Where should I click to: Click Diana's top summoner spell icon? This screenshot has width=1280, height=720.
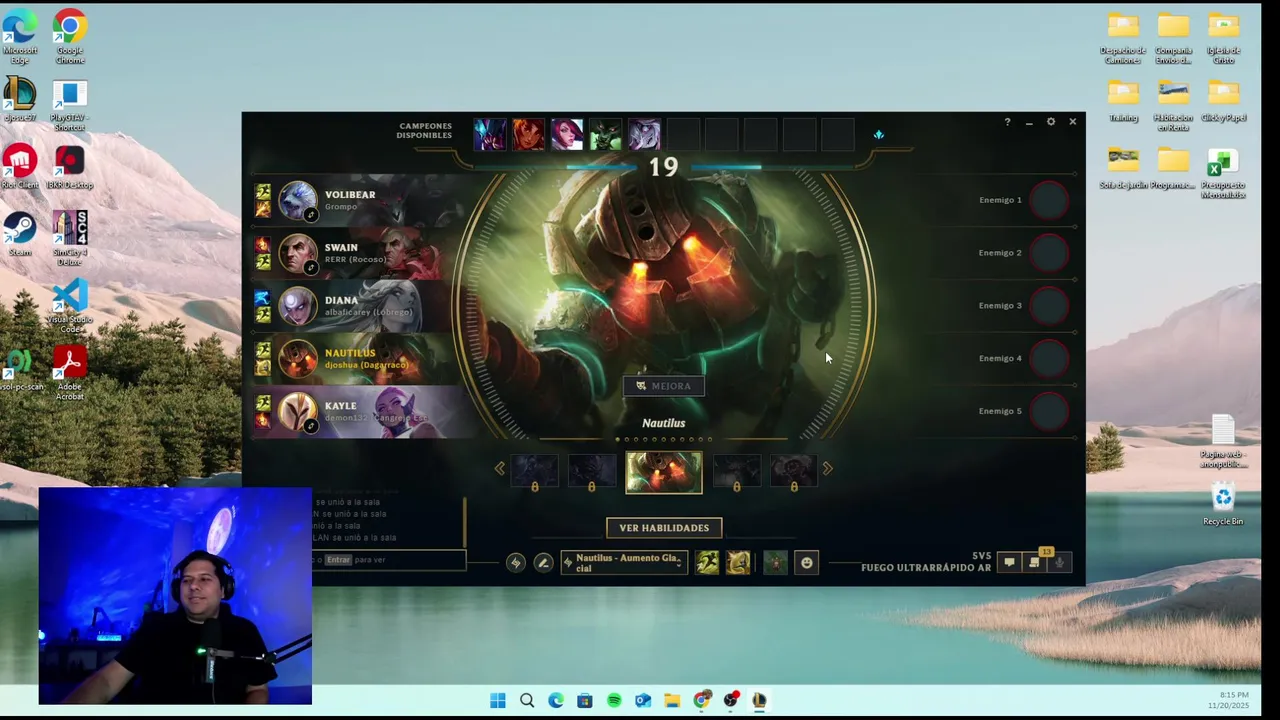(x=262, y=298)
